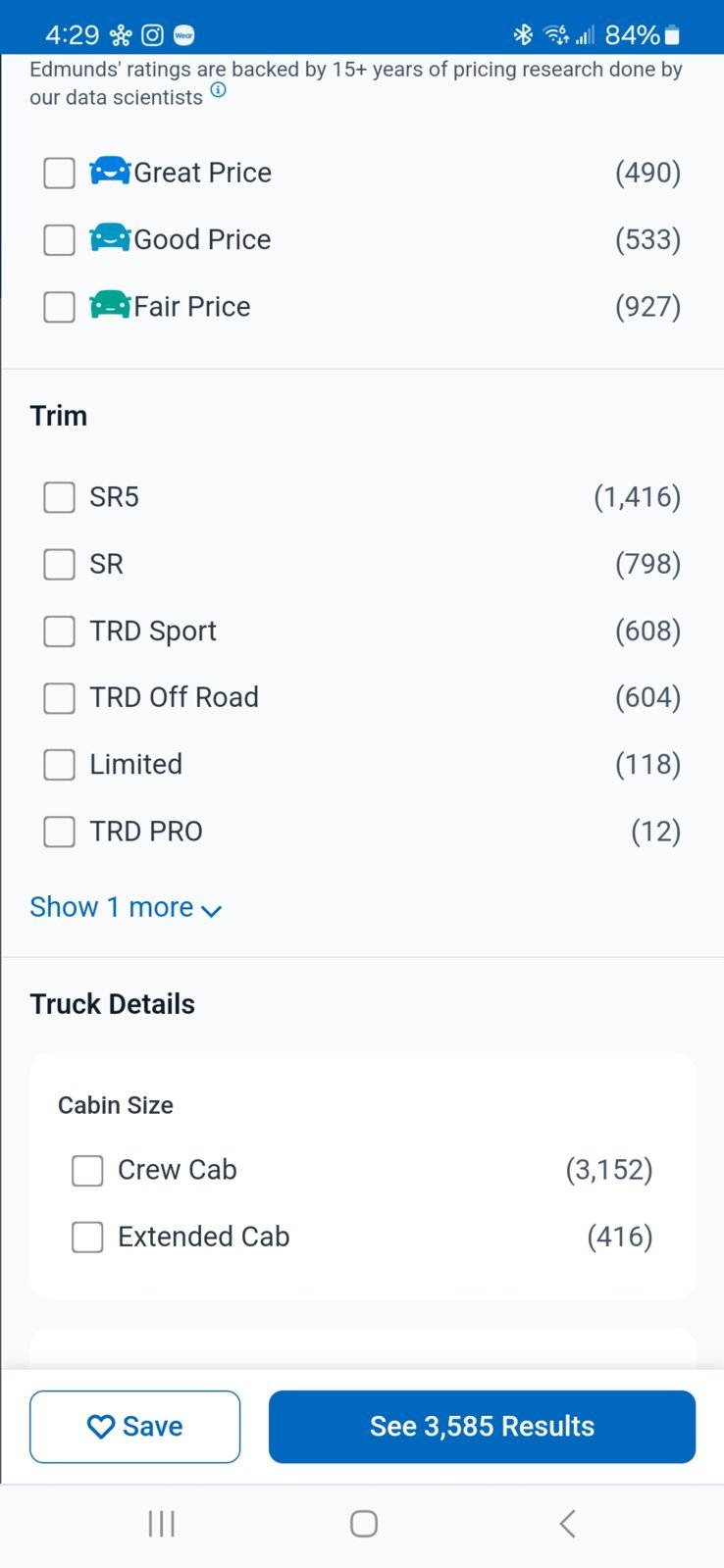Tap the Instagram notification icon in status bar

(152, 36)
